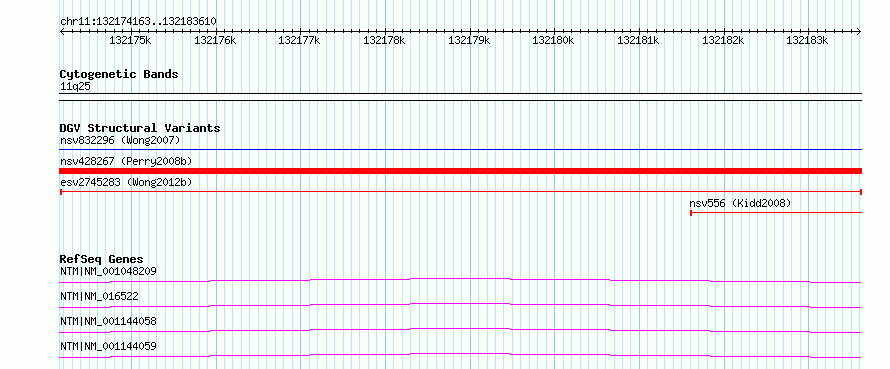Open esv2745283 (Wong2012b) variant details
The image size is (890, 369).
pos(126,182)
